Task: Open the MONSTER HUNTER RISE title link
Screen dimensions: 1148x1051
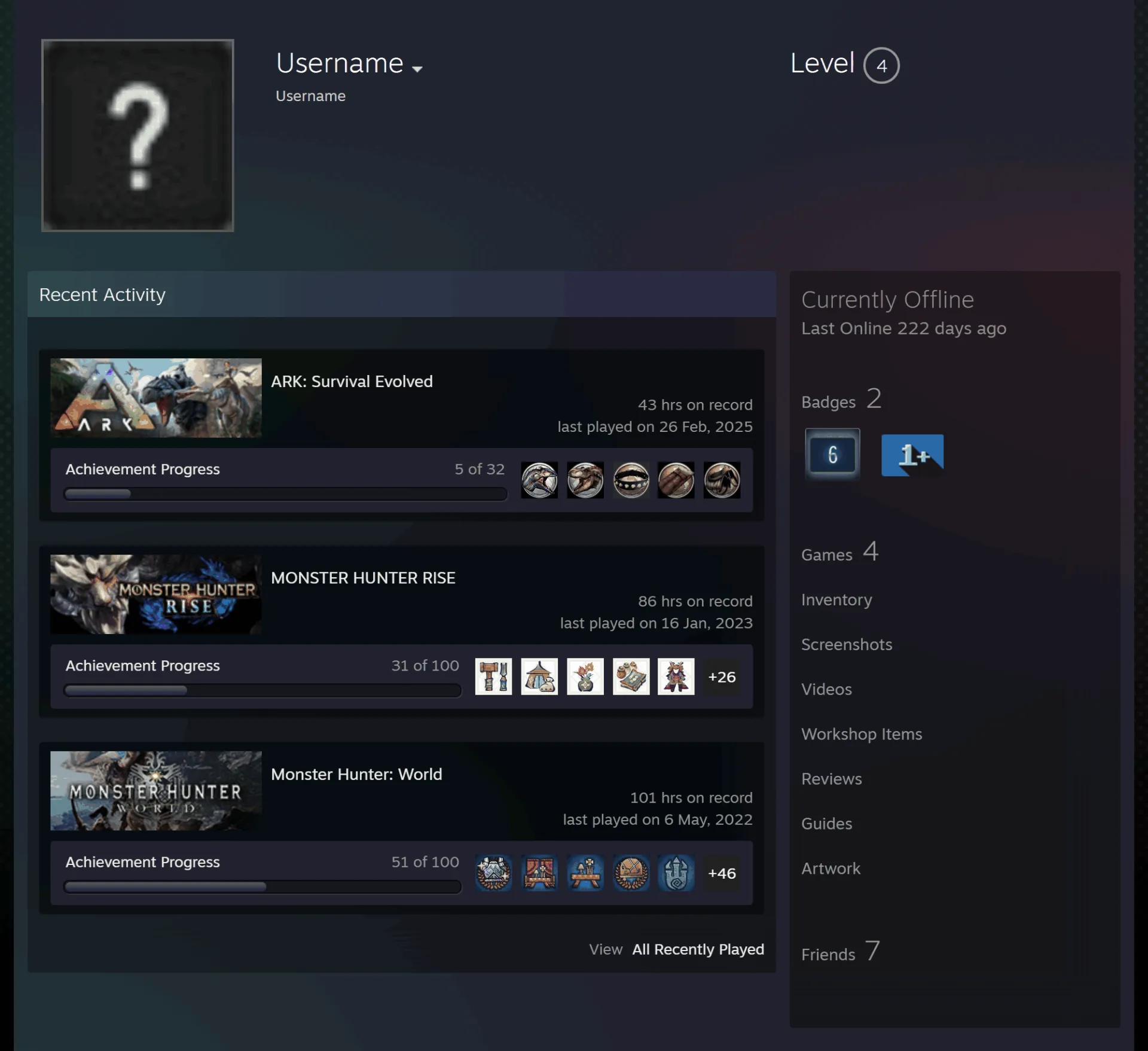Action: pos(363,578)
